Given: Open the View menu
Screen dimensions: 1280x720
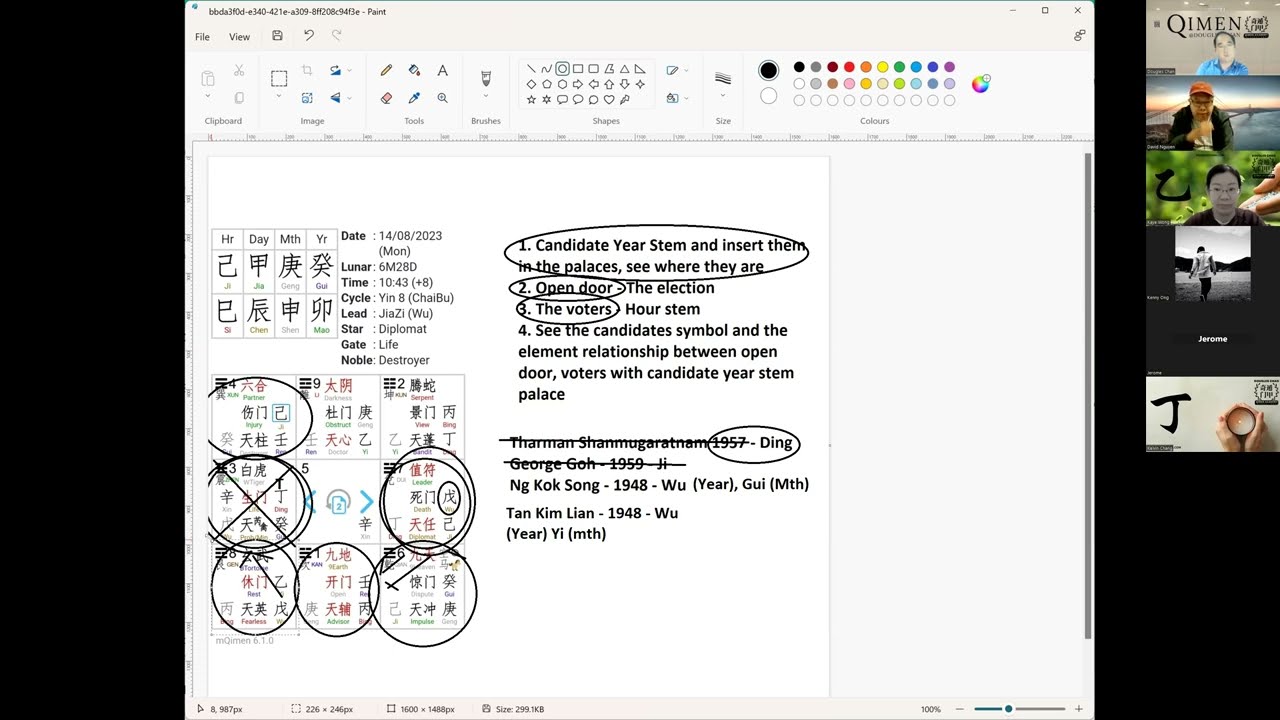Looking at the screenshot, I should click(x=239, y=37).
